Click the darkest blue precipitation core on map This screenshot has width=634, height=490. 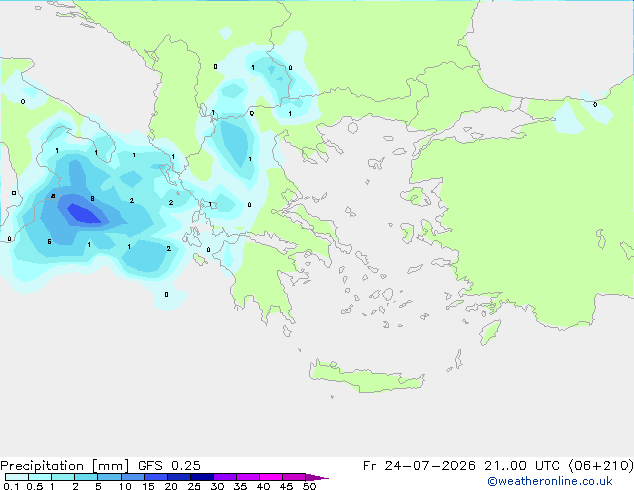[83, 213]
